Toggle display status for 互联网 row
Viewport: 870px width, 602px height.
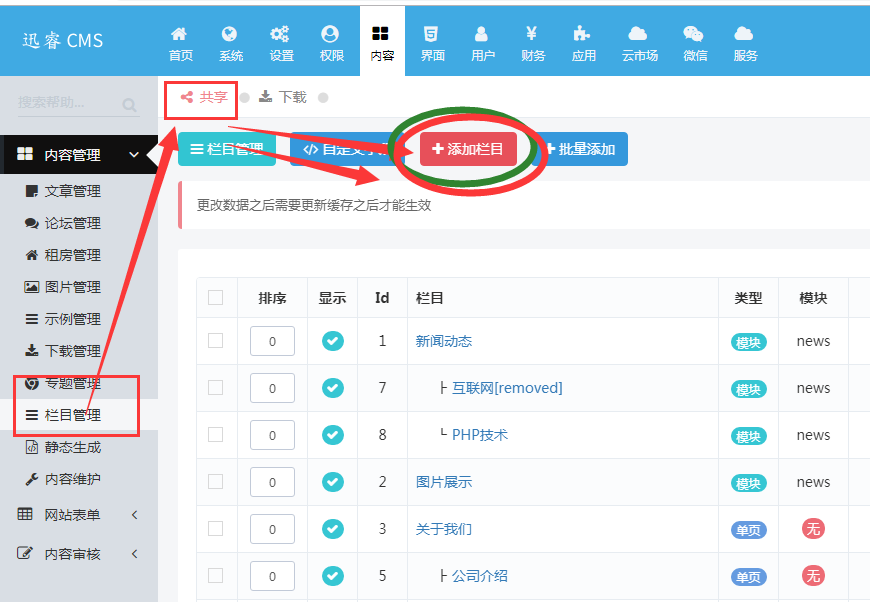pyautogui.click(x=333, y=388)
